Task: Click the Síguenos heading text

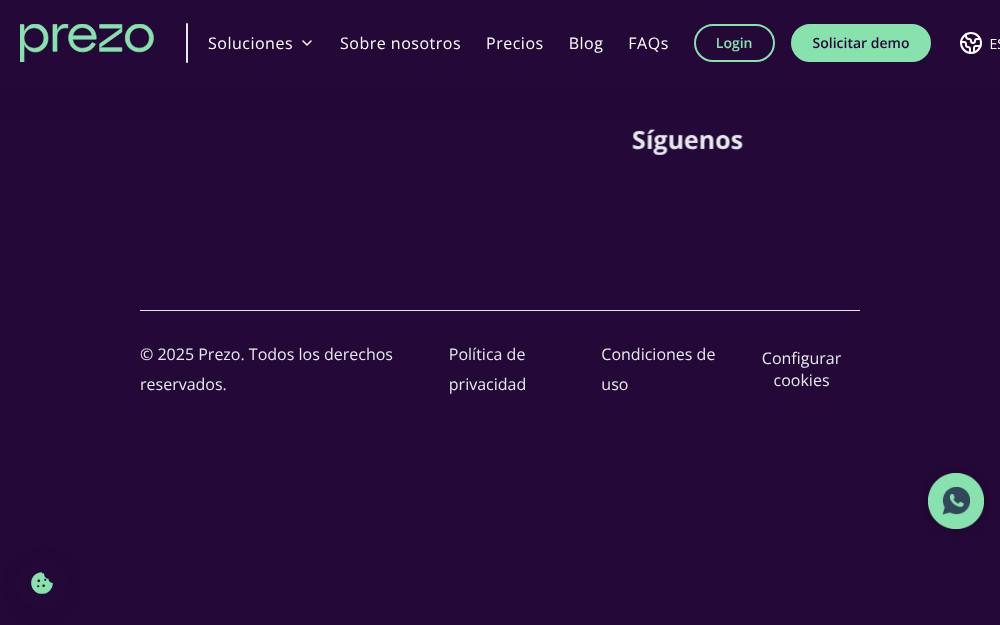Action: [x=687, y=140]
